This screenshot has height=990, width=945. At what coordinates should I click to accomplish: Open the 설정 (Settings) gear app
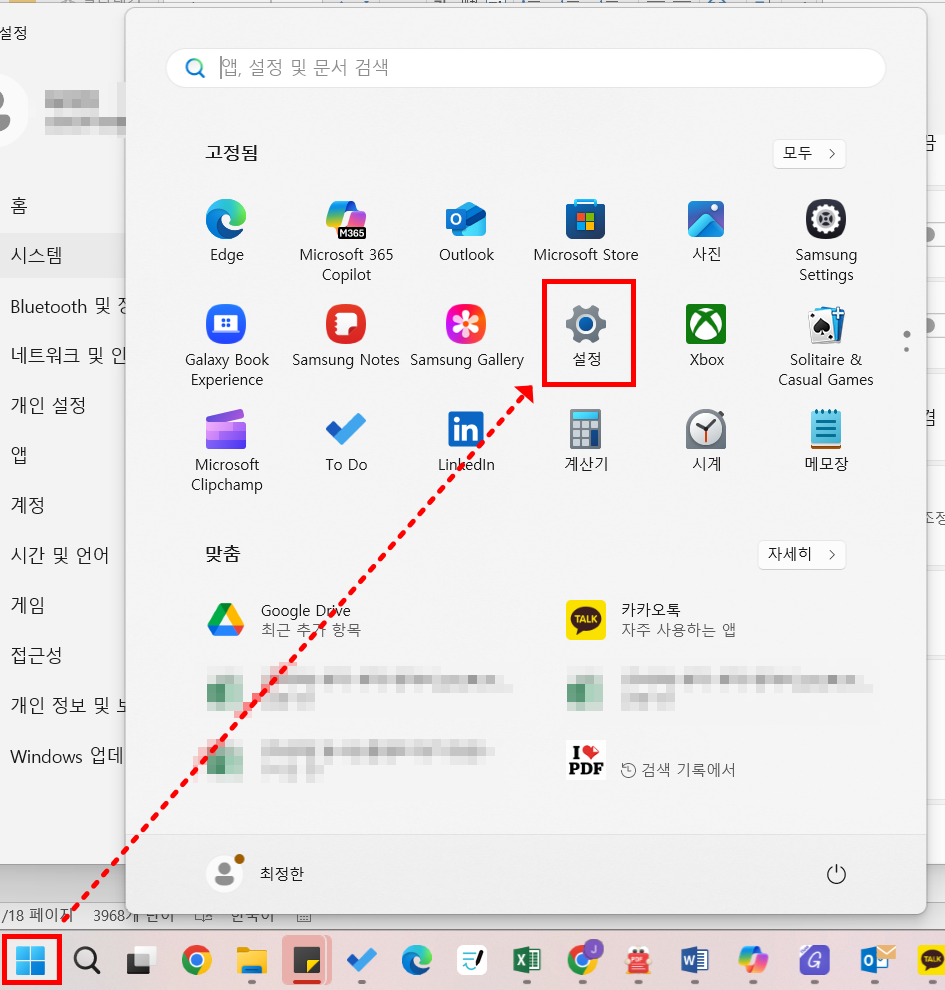587,335
